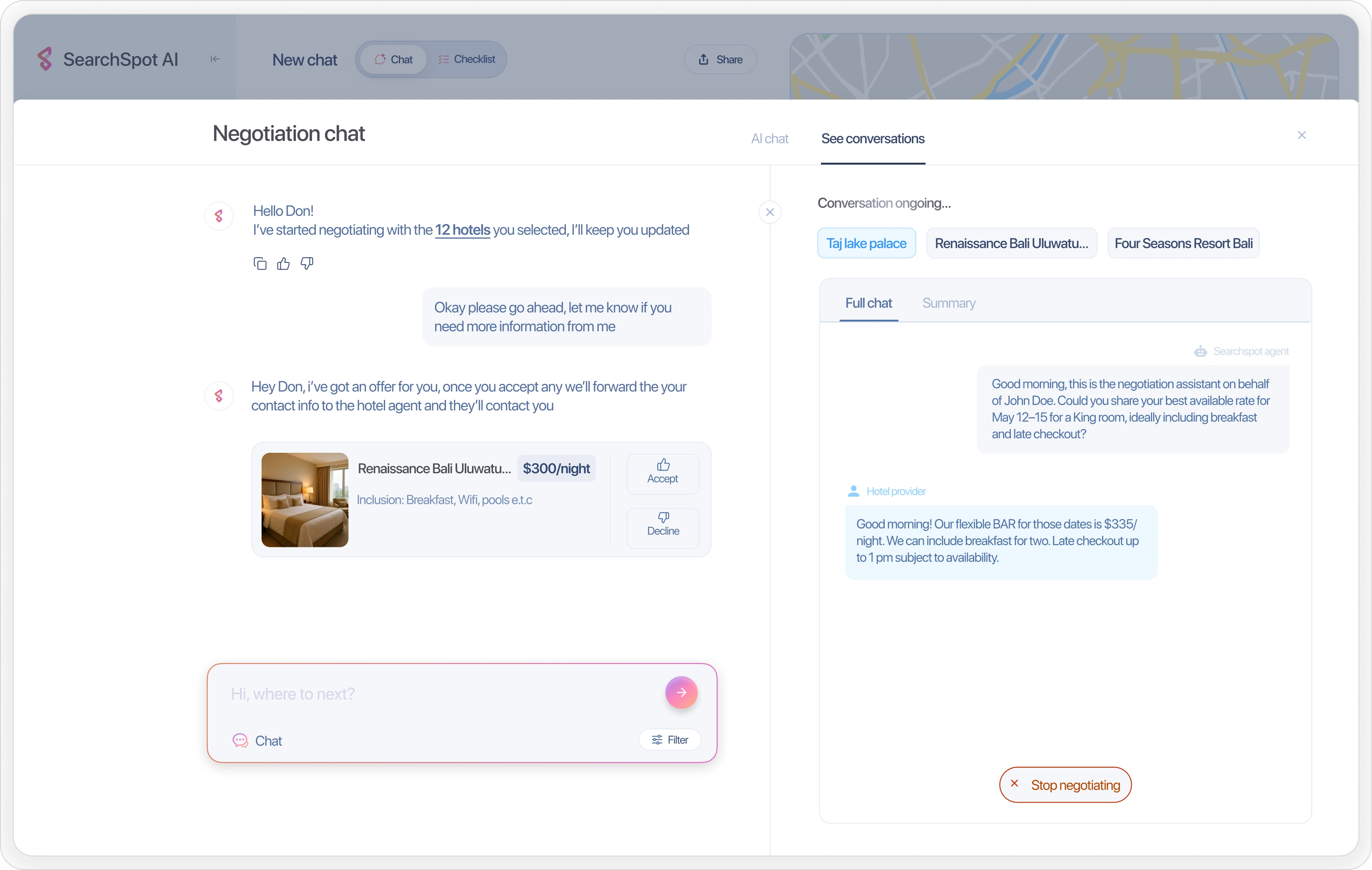Close the Negotiation chat dialog
The height and width of the screenshot is (870, 1372).
coord(1301,135)
